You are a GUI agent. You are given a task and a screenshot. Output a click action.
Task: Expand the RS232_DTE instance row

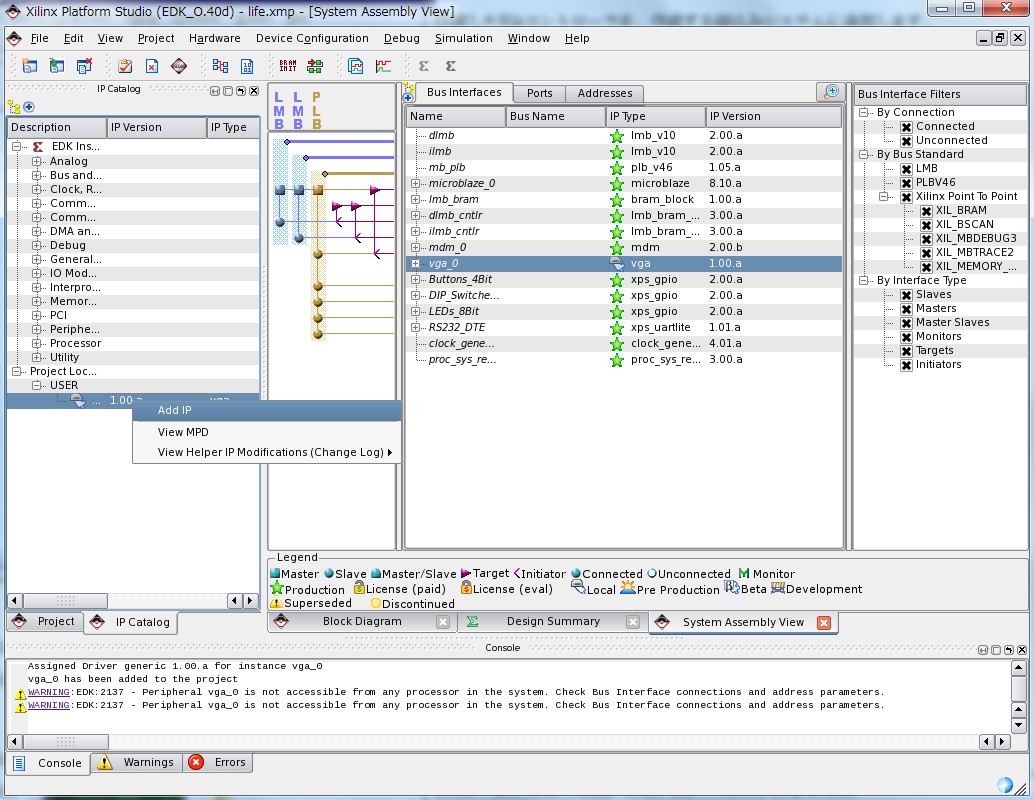(415, 327)
